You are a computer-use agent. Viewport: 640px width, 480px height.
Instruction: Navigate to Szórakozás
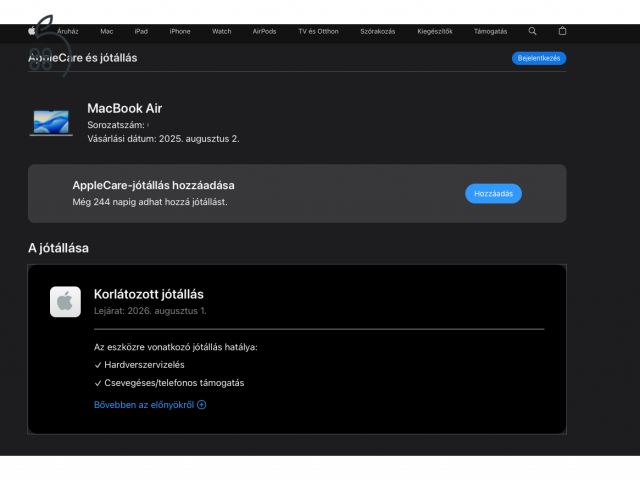tap(378, 31)
